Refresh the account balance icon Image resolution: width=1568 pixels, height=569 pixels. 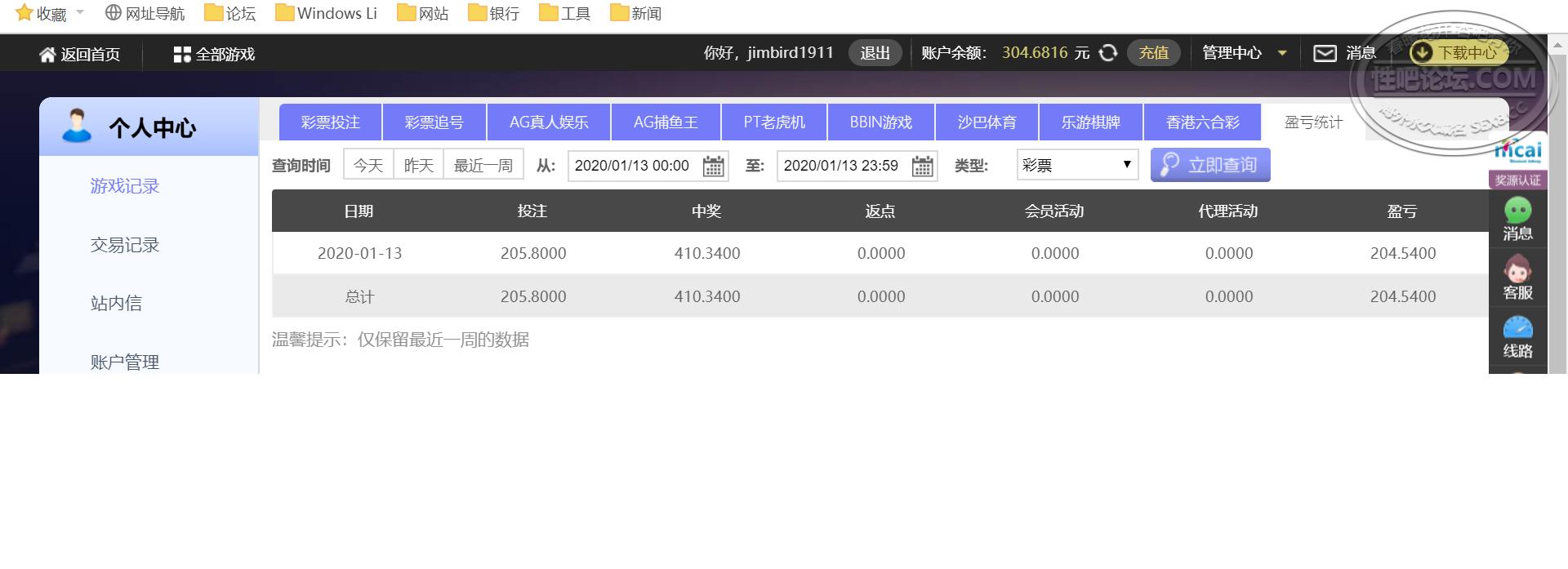pos(1107,53)
